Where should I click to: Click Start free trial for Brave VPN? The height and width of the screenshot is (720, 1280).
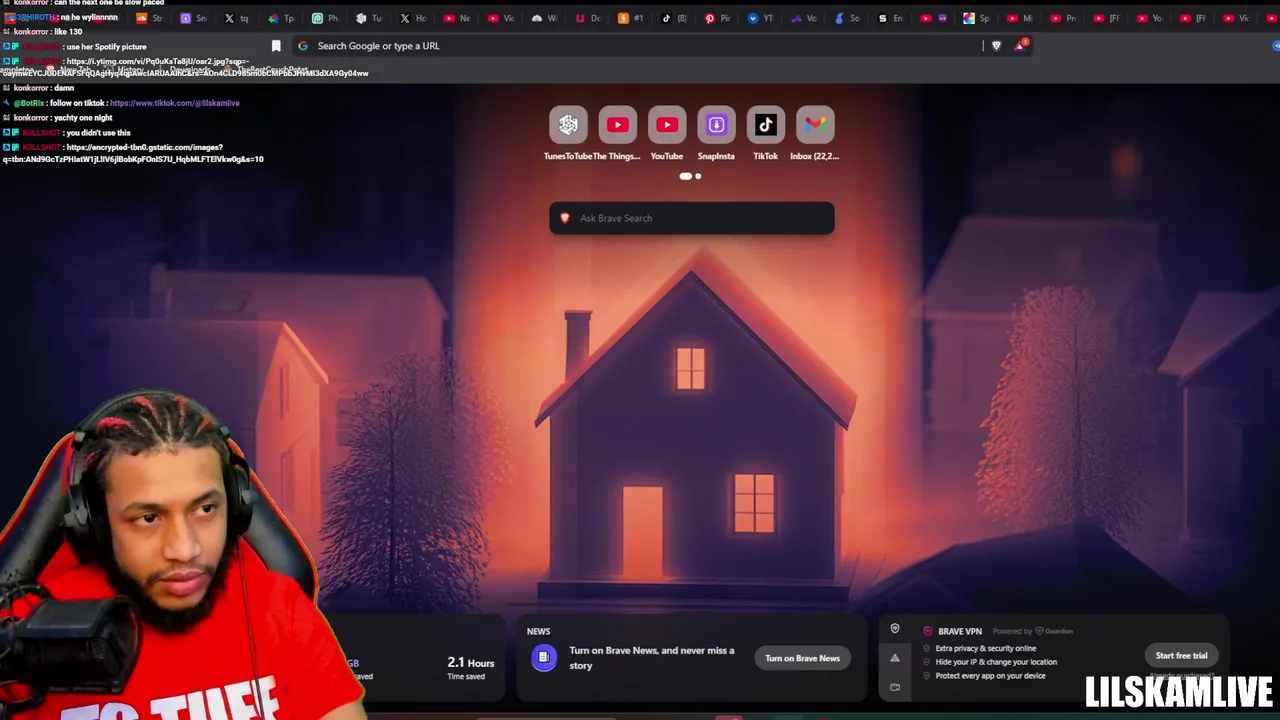point(1181,656)
